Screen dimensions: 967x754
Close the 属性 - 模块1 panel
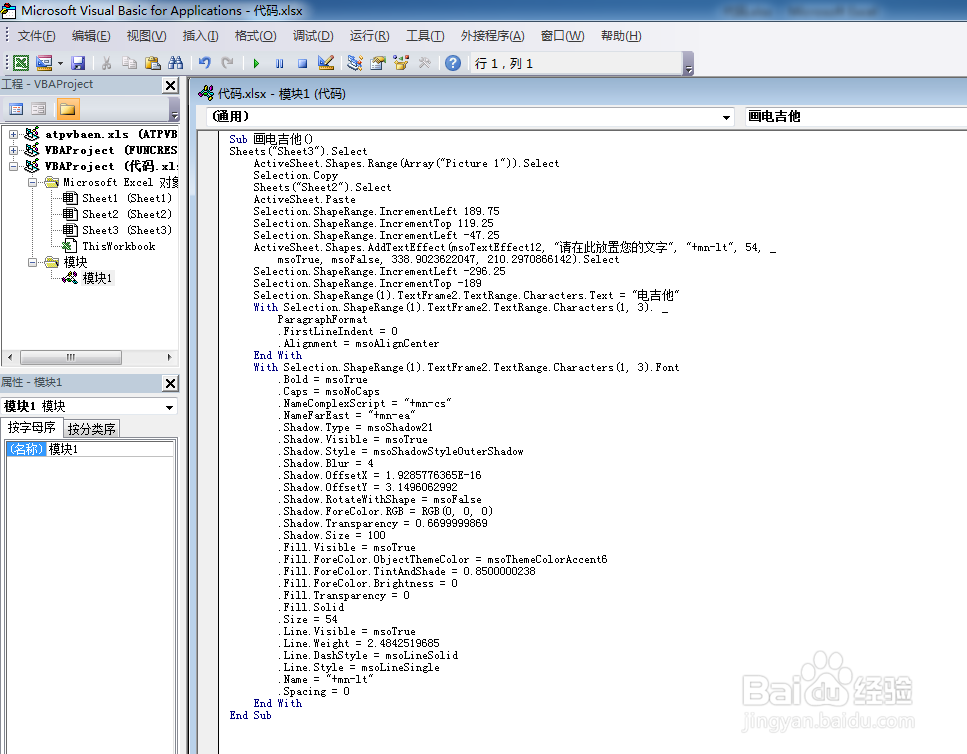pos(170,383)
